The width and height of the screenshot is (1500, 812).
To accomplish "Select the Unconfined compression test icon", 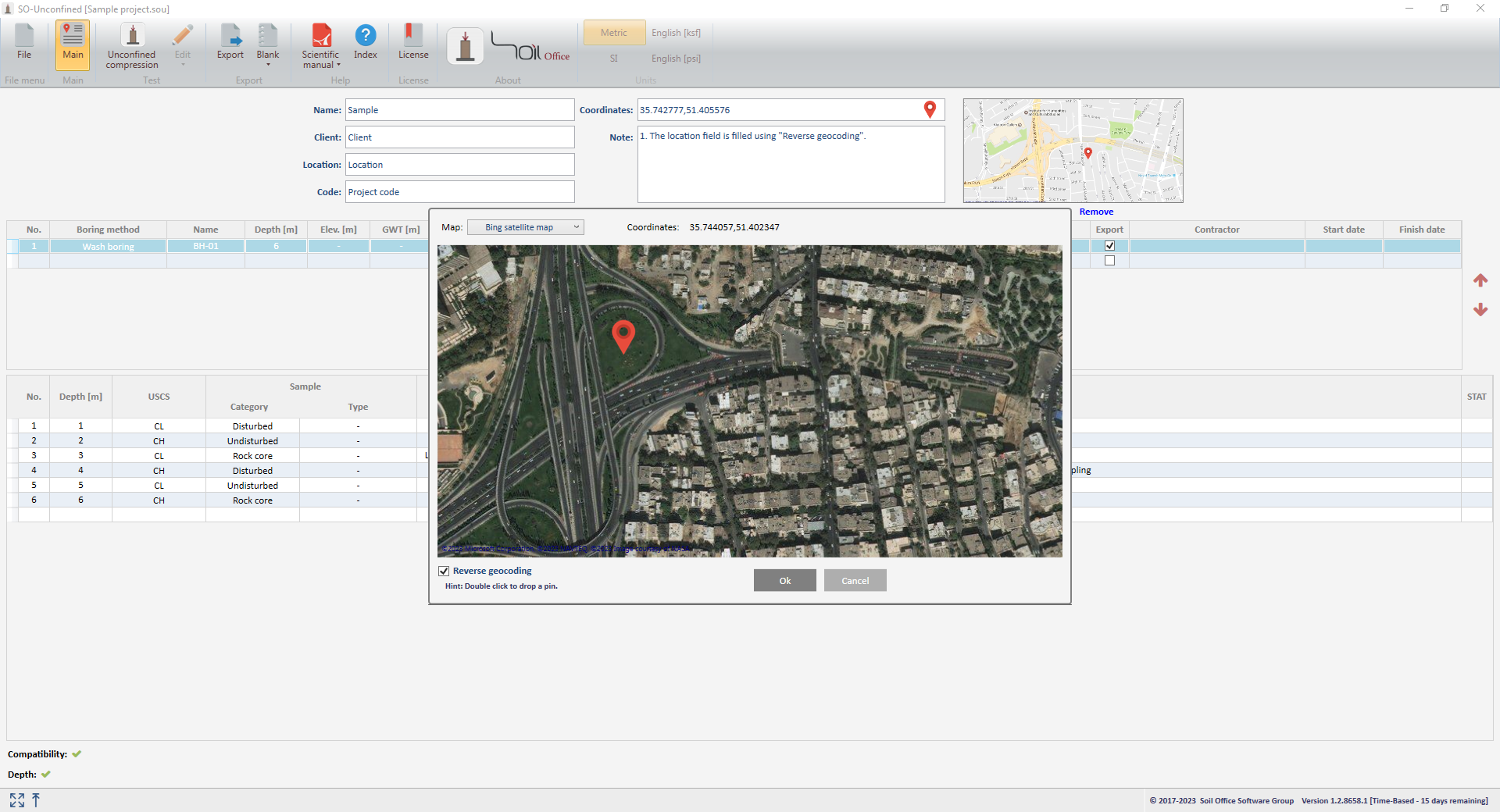I will tap(132, 45).
